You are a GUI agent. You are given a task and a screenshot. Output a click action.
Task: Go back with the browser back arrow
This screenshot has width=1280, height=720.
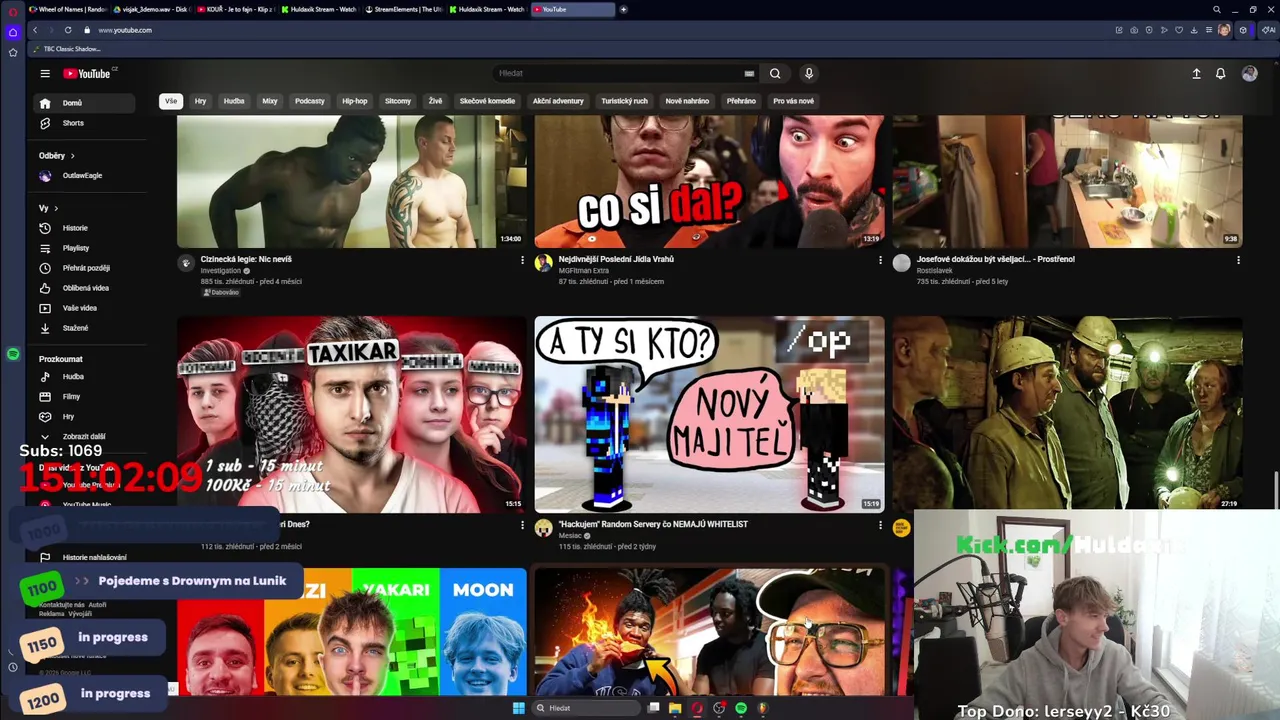point(35,30)
